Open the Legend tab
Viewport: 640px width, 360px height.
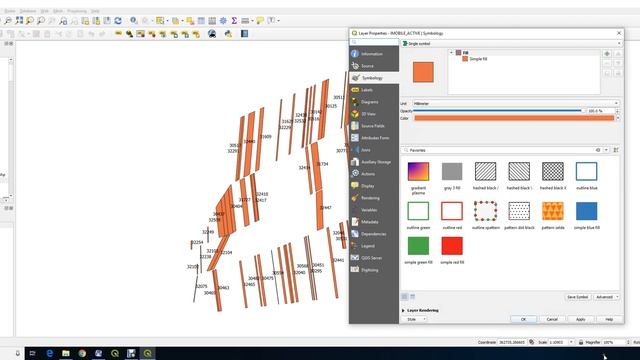pos(374,246)
